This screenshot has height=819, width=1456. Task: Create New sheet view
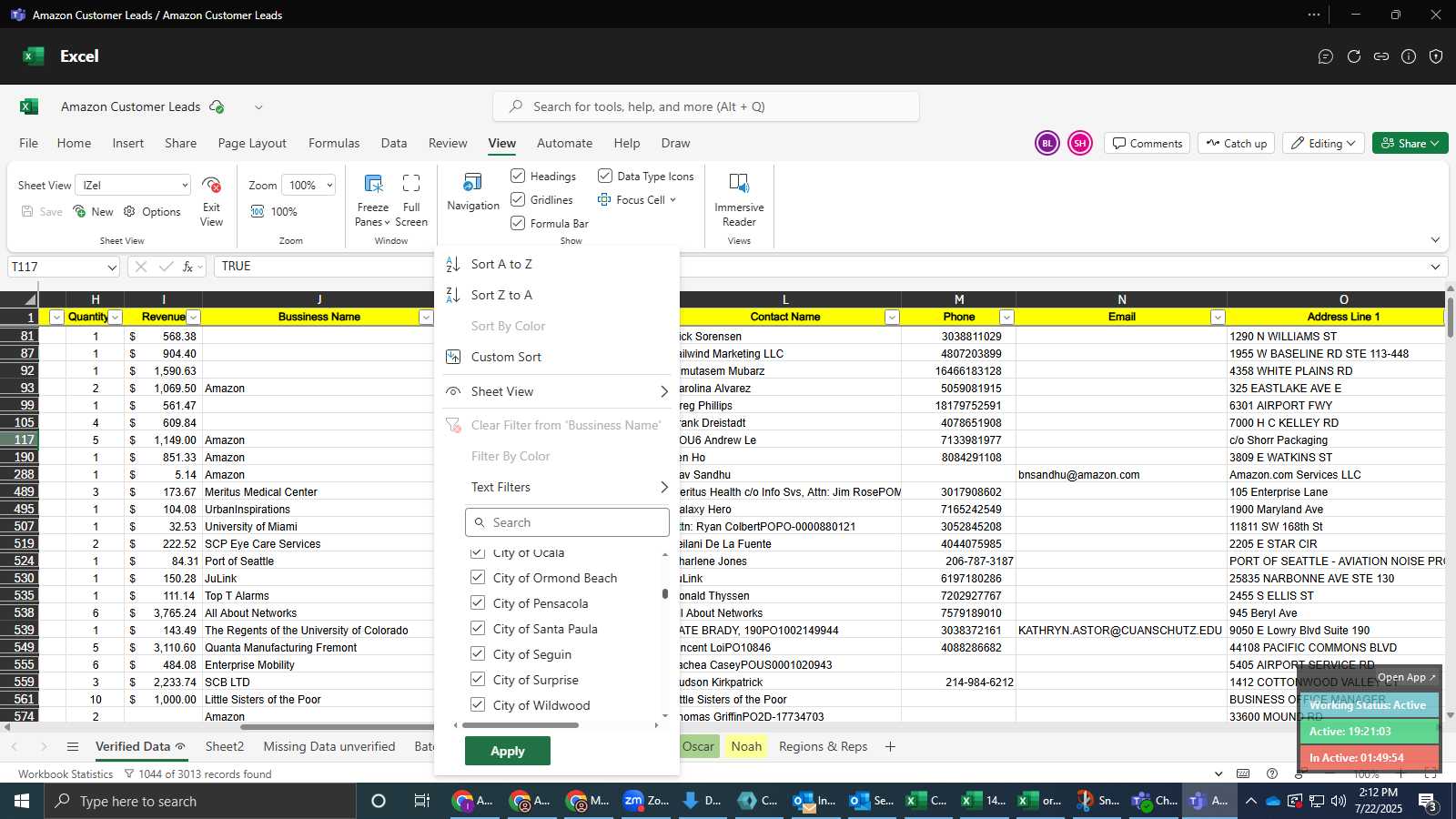click(94, 211)
